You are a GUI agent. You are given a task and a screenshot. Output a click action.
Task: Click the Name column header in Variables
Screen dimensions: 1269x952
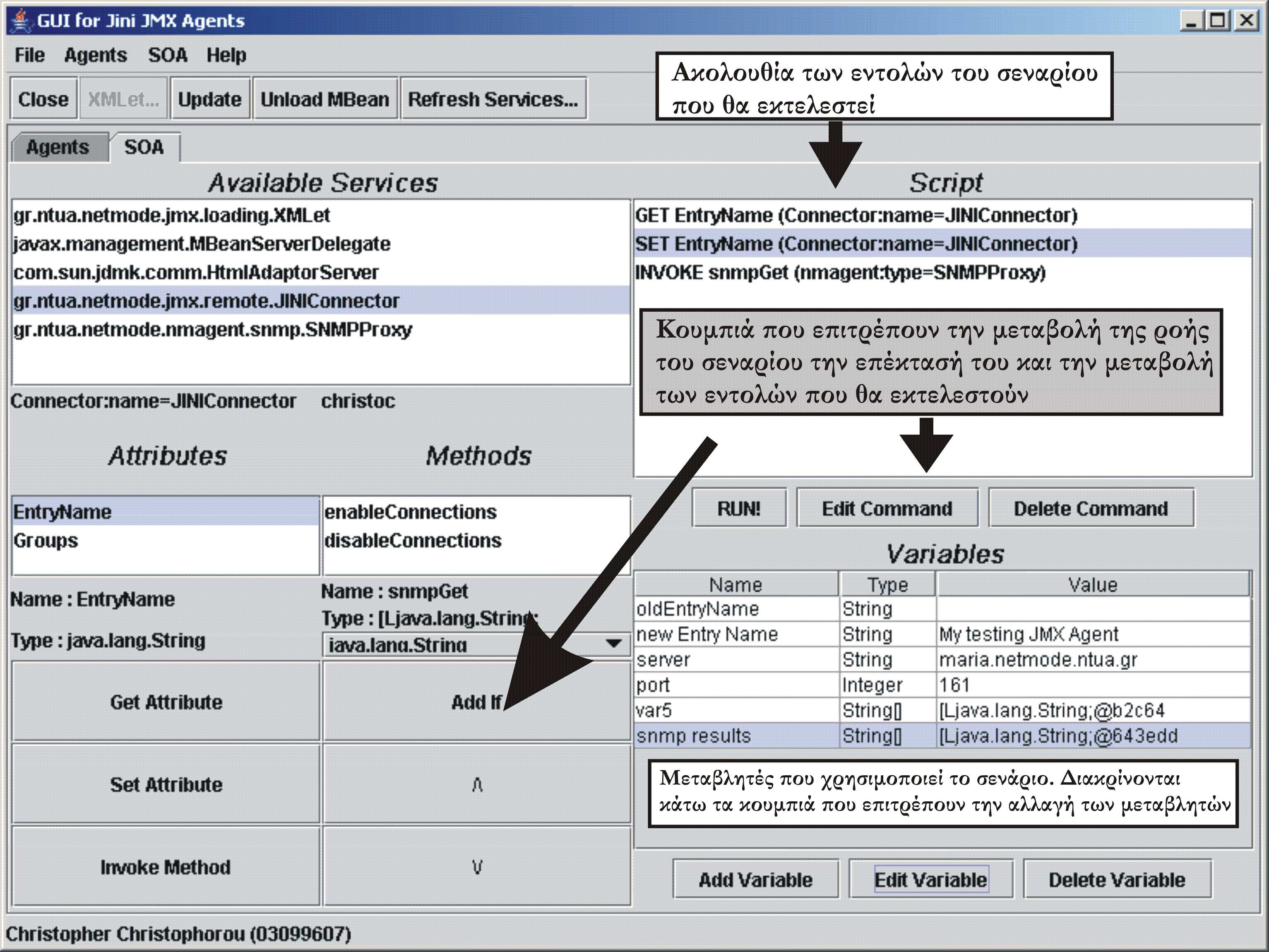coord(736,584)
